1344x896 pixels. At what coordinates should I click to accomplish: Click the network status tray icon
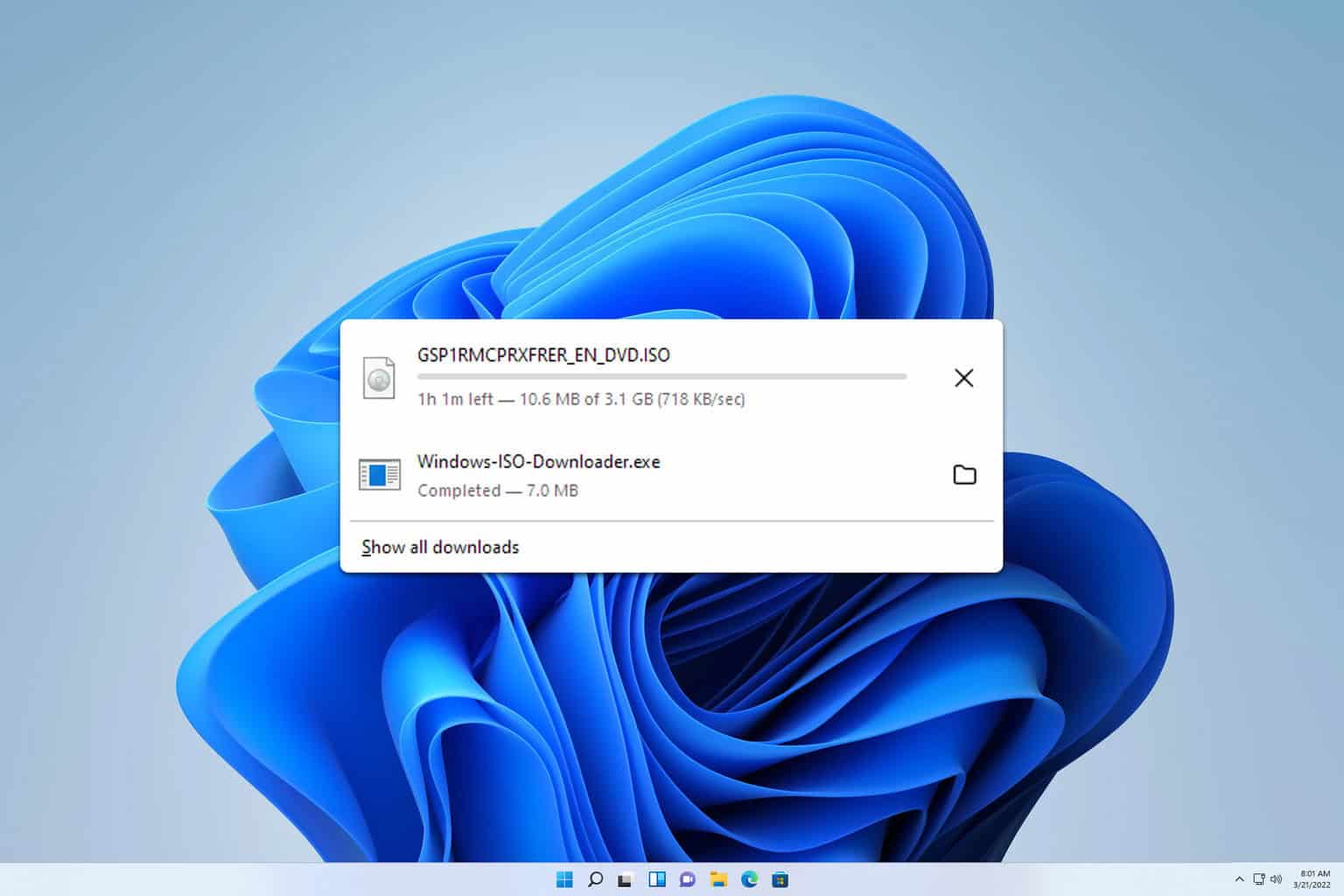1259,879
